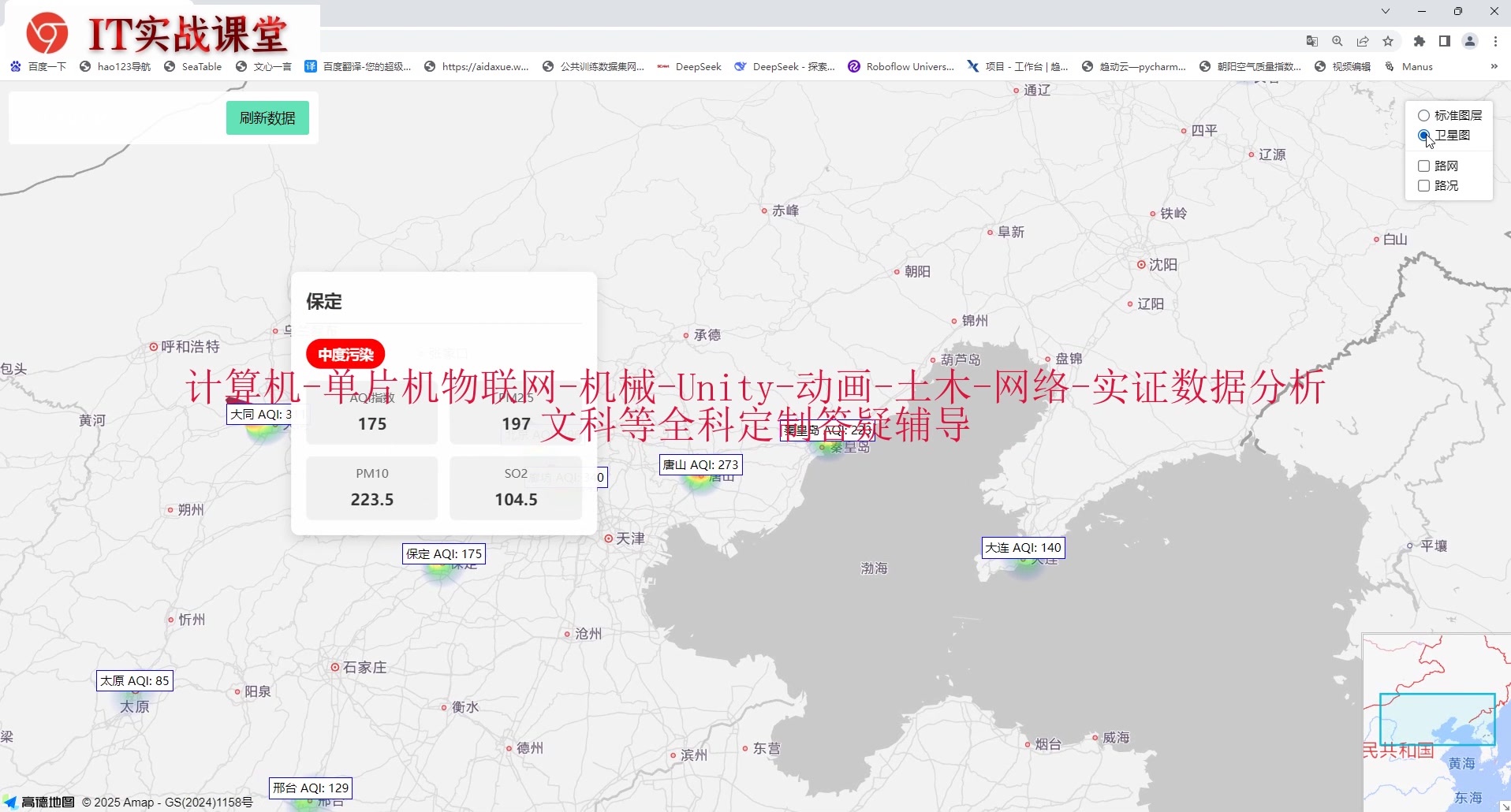
Task: Click the 唐山 AQI: 273 marker label
Action: (701, 465)
